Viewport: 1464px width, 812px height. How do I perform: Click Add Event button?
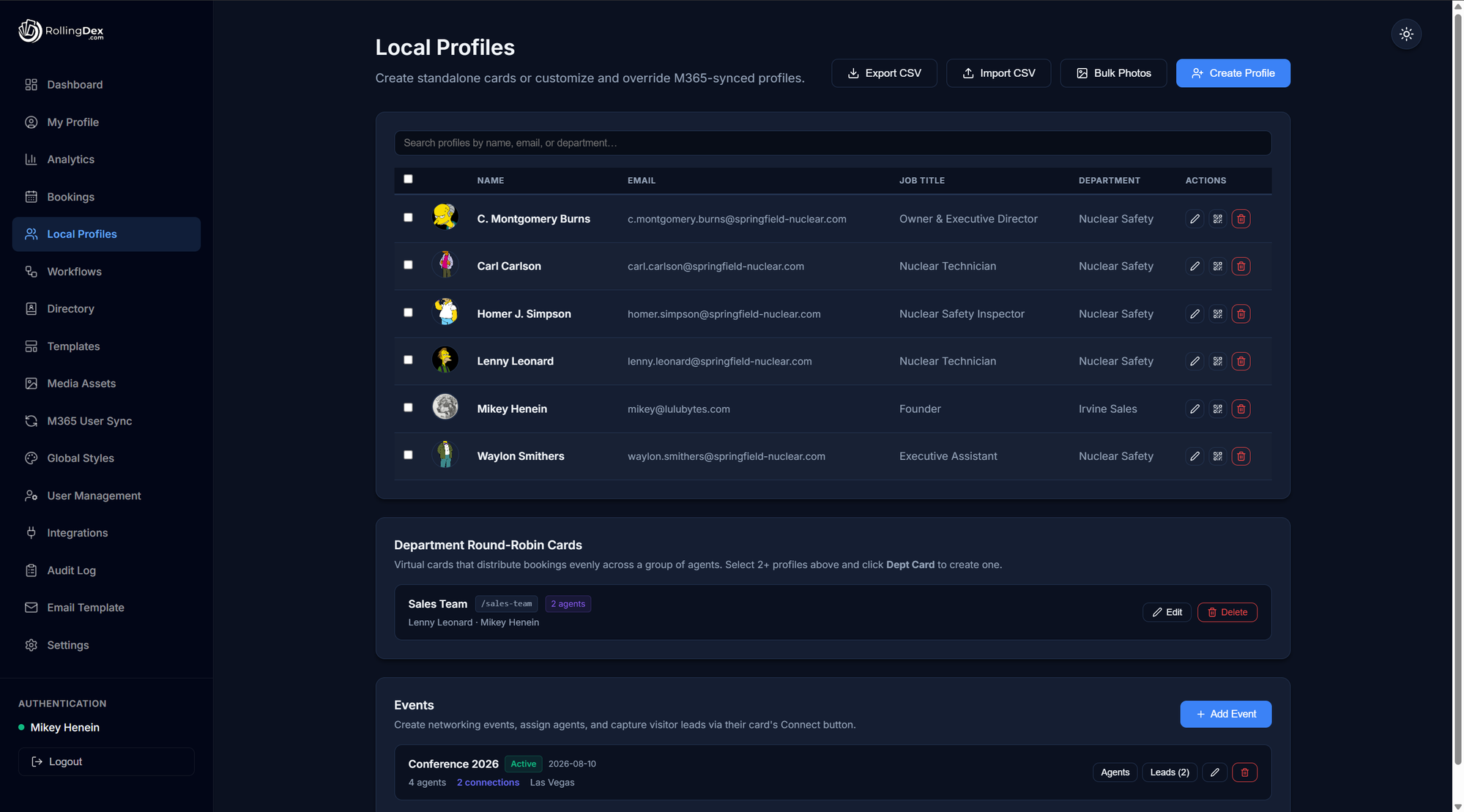point(1225,715)
